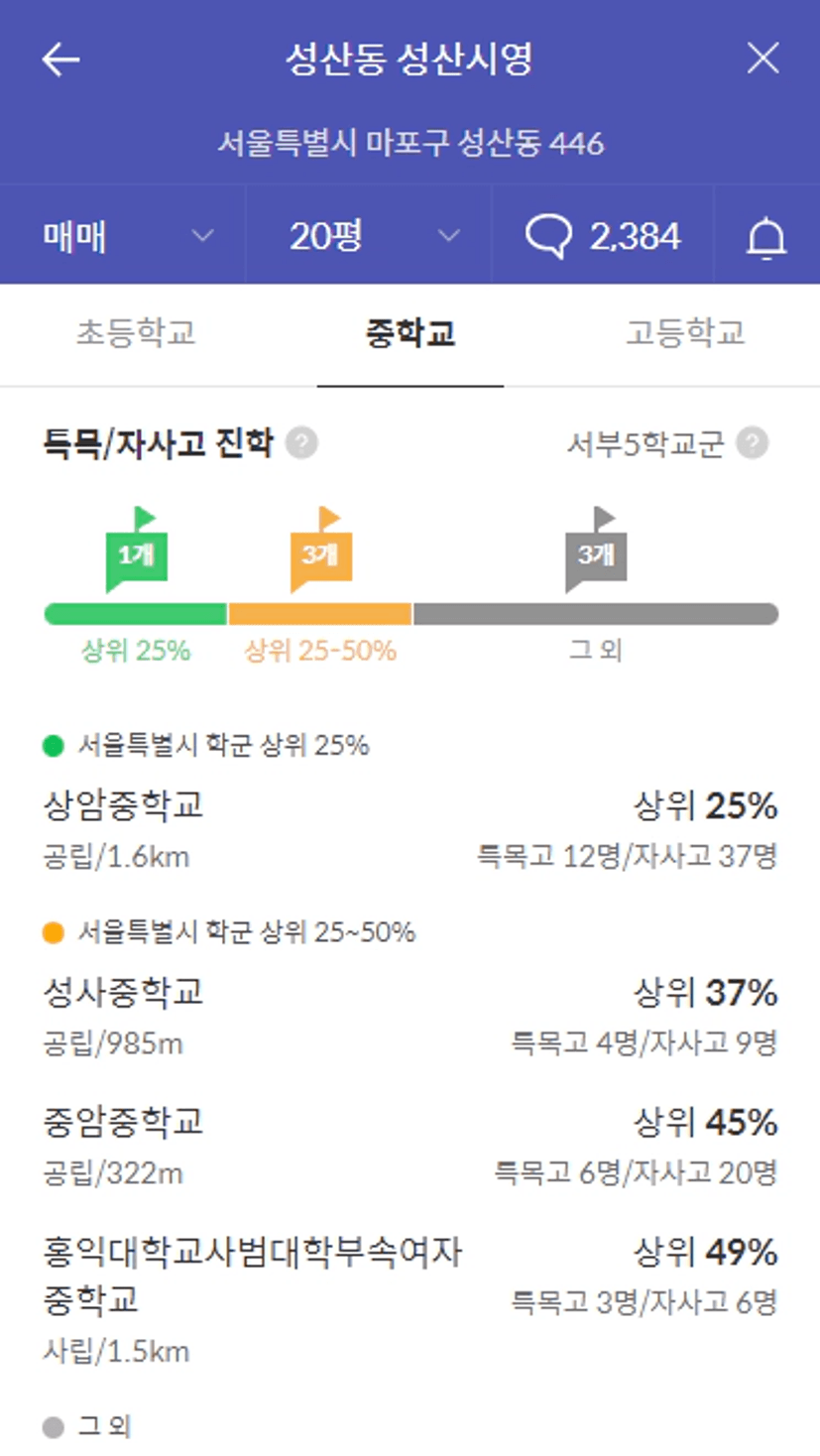Expand the 20평 size dropdown
This screenshot has width=820, height=1456.
coord(369,235)
